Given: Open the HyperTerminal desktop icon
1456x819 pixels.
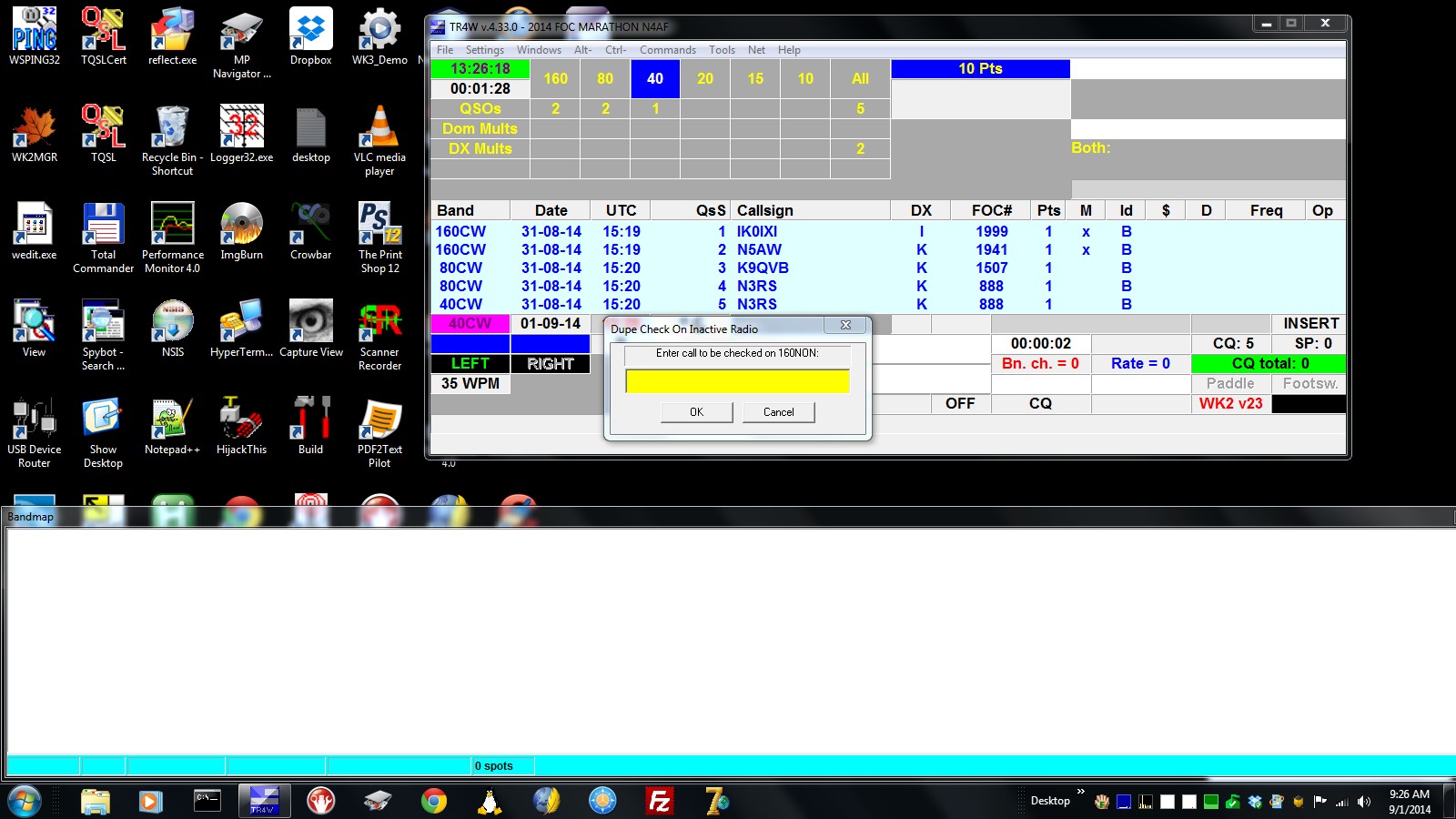Looking at the screenshot, I should click(242, 329).
